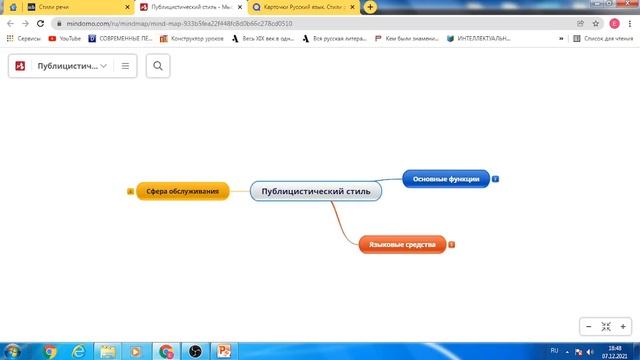Open Google Chrome from the taskbar

[x=50, y=351]
